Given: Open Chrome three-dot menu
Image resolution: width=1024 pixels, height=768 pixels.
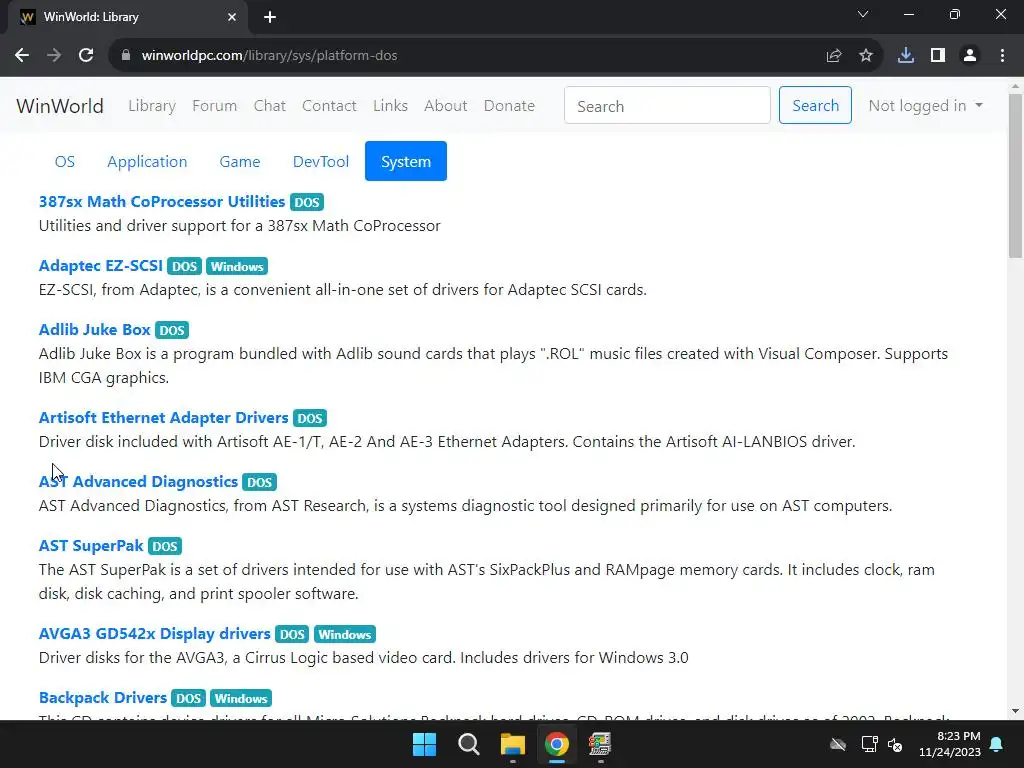Looking at the screenshot, I should [1002, 56].
